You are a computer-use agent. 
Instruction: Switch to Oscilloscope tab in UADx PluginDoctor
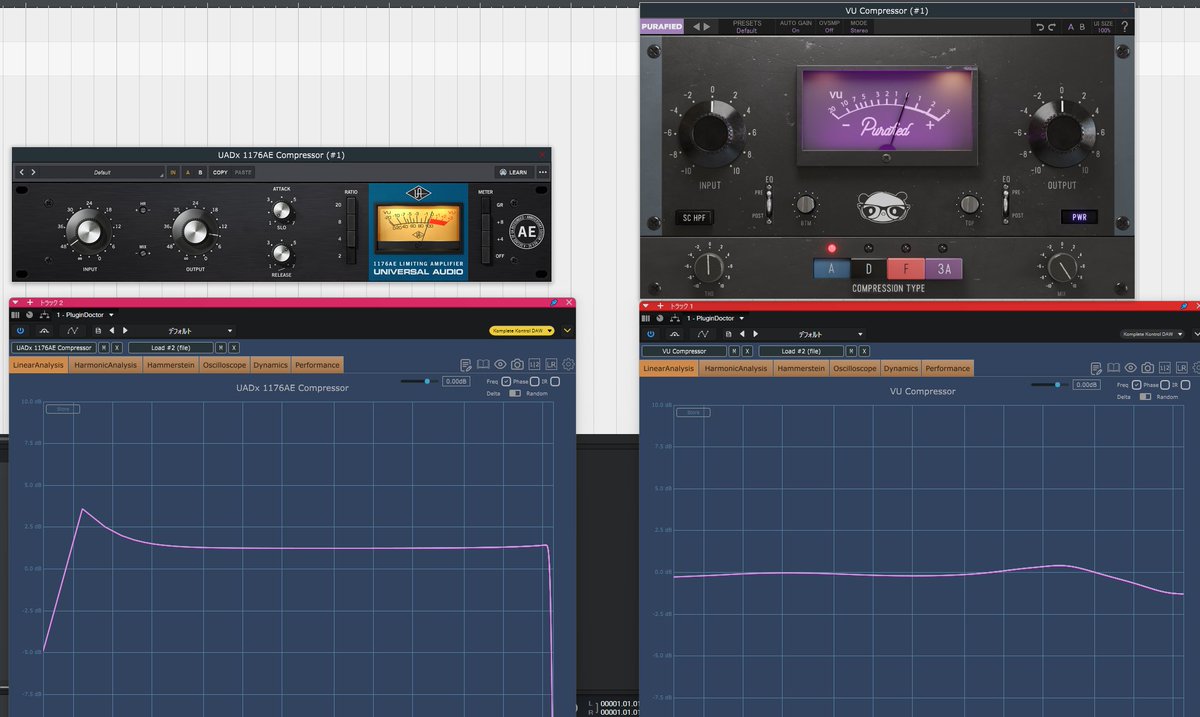(224, 365)
